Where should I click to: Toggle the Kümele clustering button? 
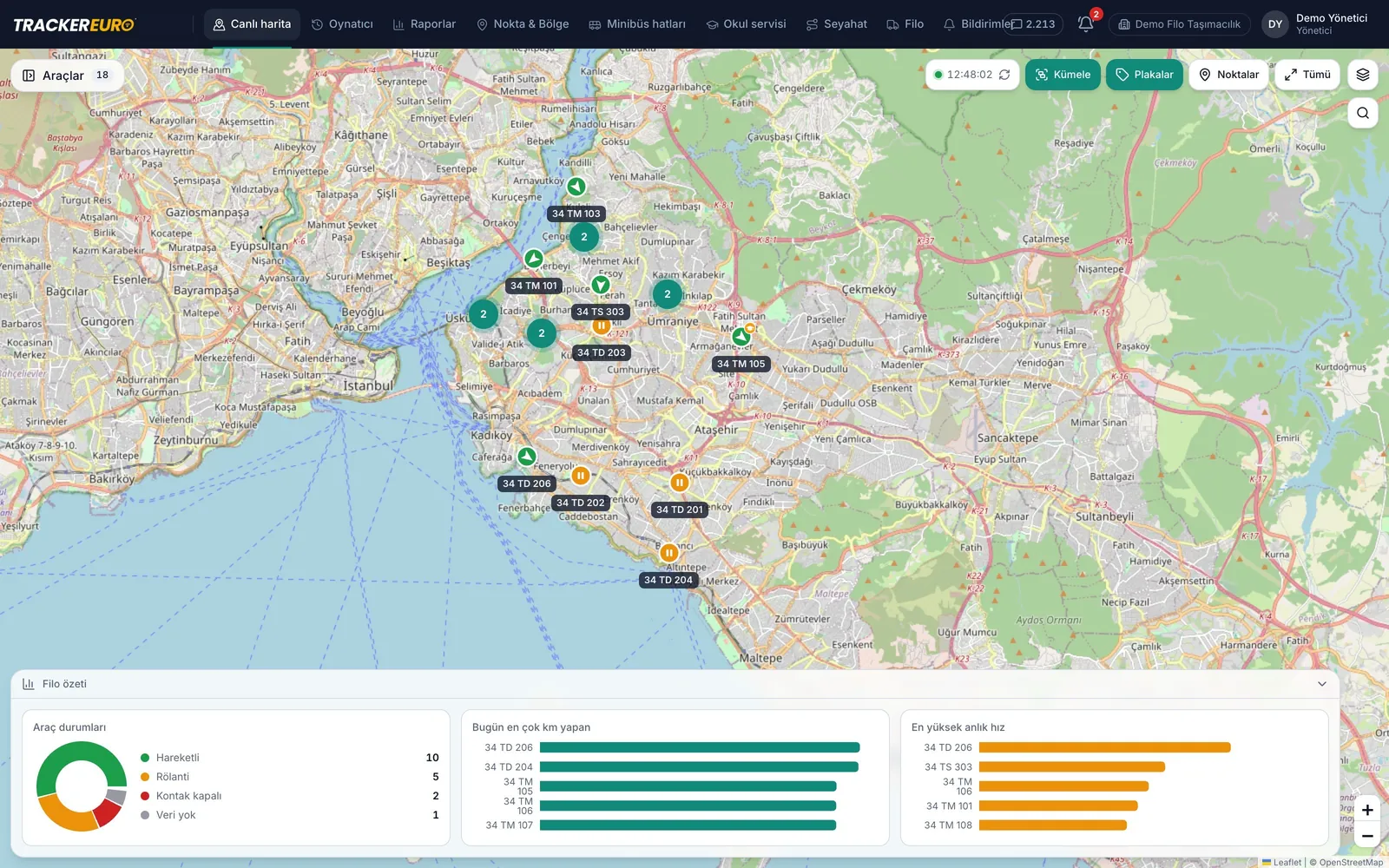[x=1063, y=75]
